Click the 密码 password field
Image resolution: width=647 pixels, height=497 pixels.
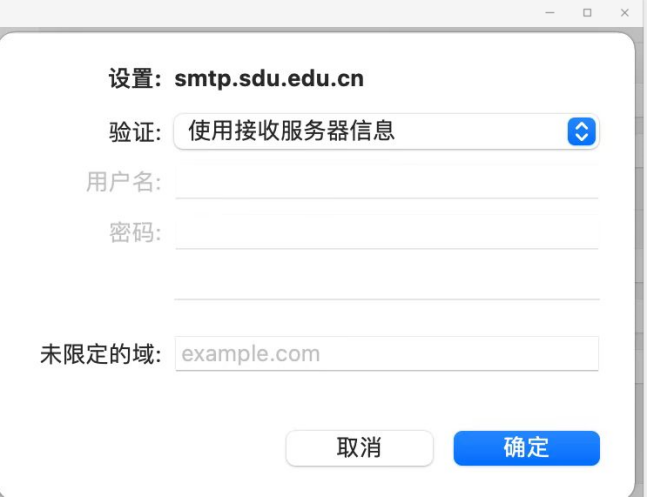point(387,232)
